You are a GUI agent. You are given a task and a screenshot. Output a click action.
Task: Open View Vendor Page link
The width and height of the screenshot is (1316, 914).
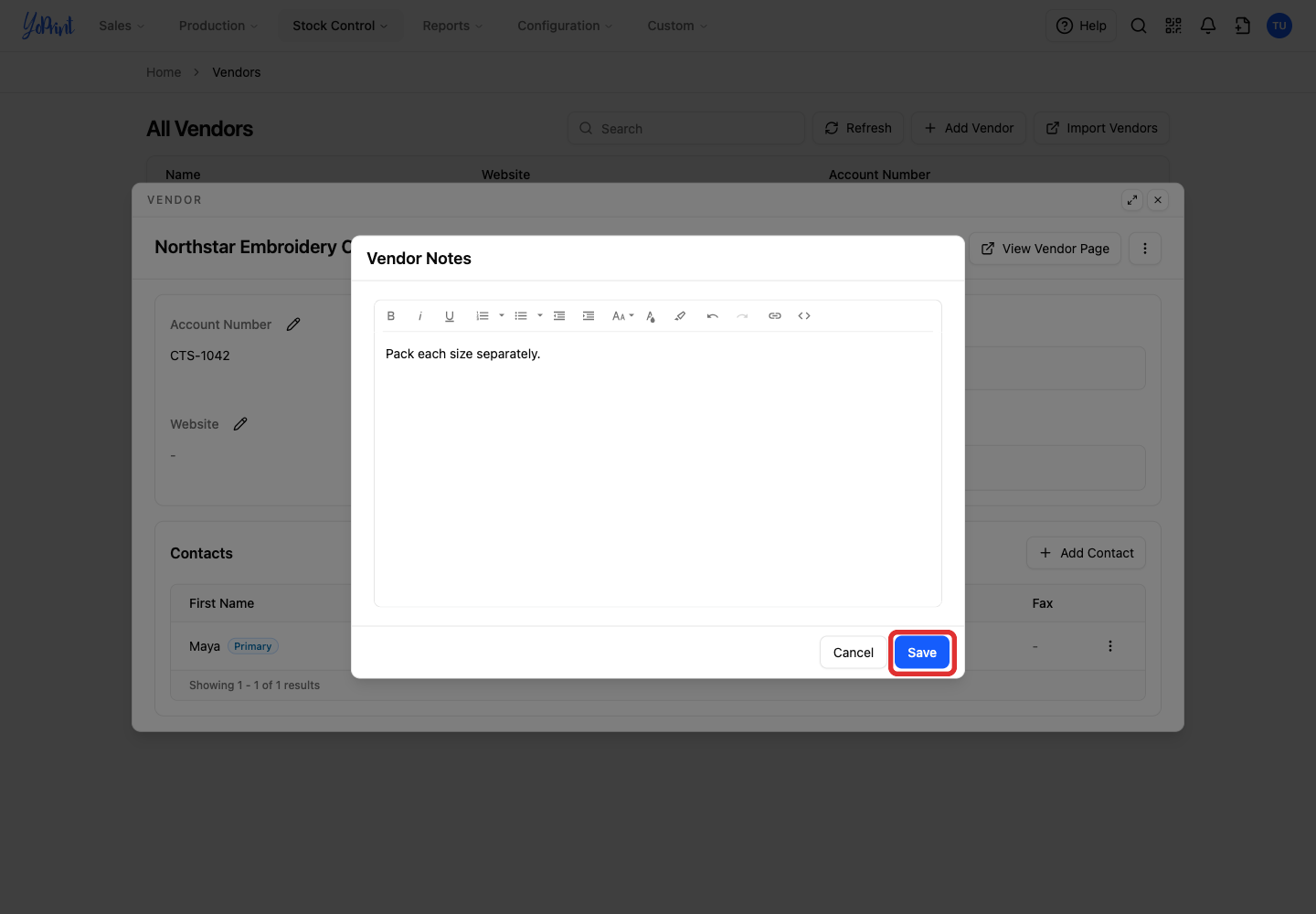(x=1045, y=249)
